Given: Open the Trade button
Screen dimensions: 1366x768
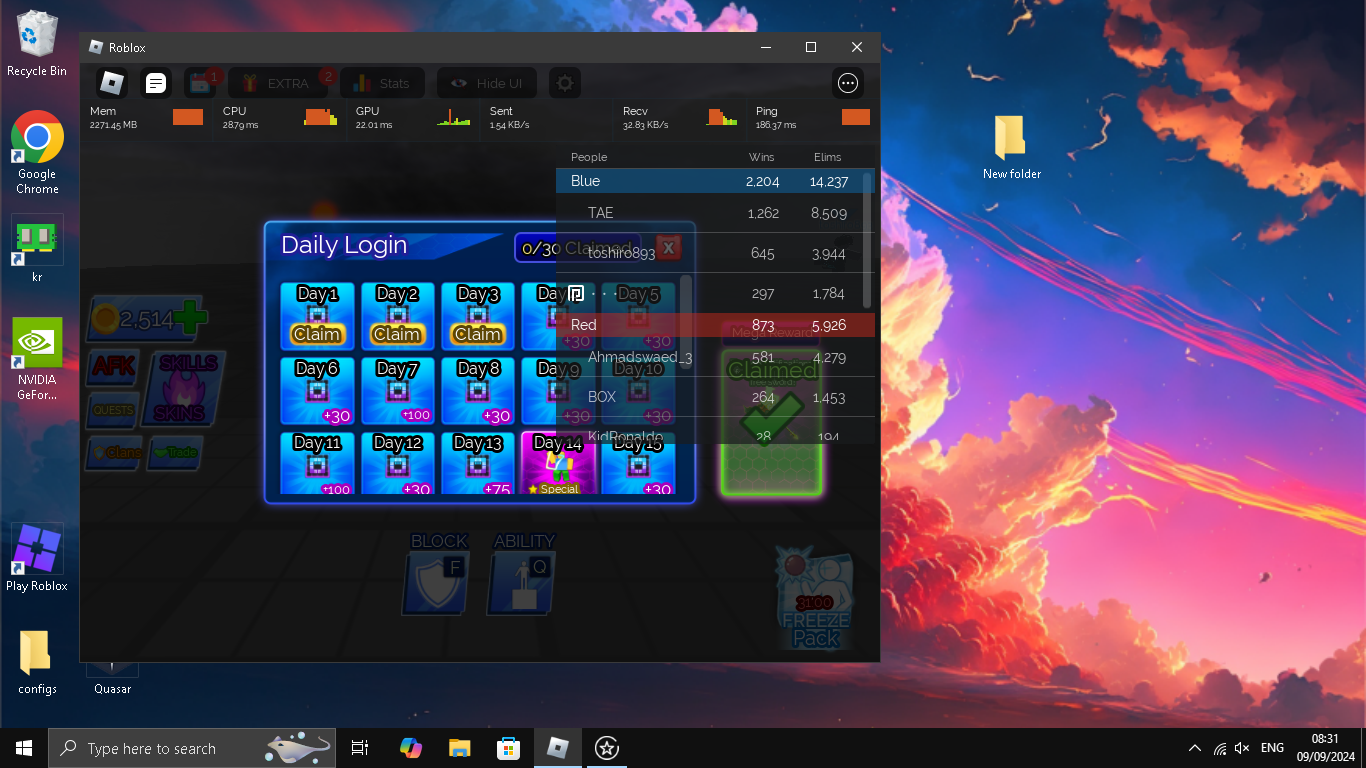Looking at the screenshot, I should pyautogui.click(x=175, y=453).
